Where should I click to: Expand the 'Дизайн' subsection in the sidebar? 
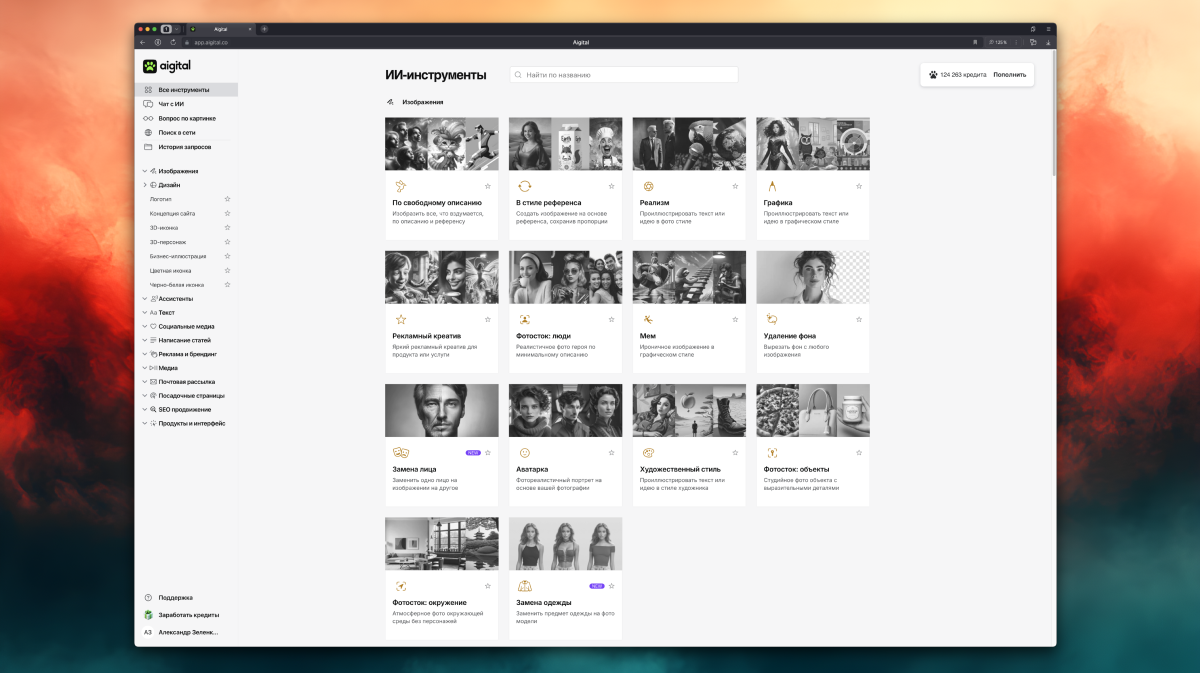[x=144, y=185]
